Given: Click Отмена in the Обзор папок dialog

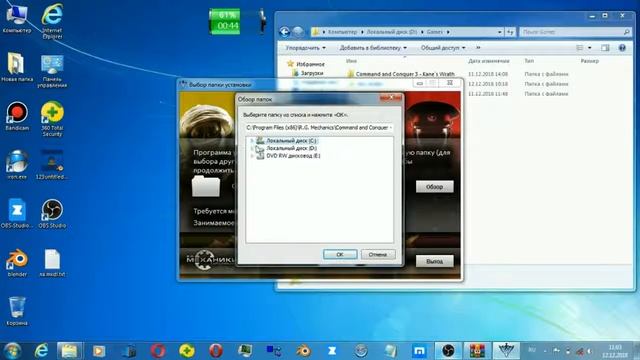Looking at the screenshot, I should click(x=378, y=254).
